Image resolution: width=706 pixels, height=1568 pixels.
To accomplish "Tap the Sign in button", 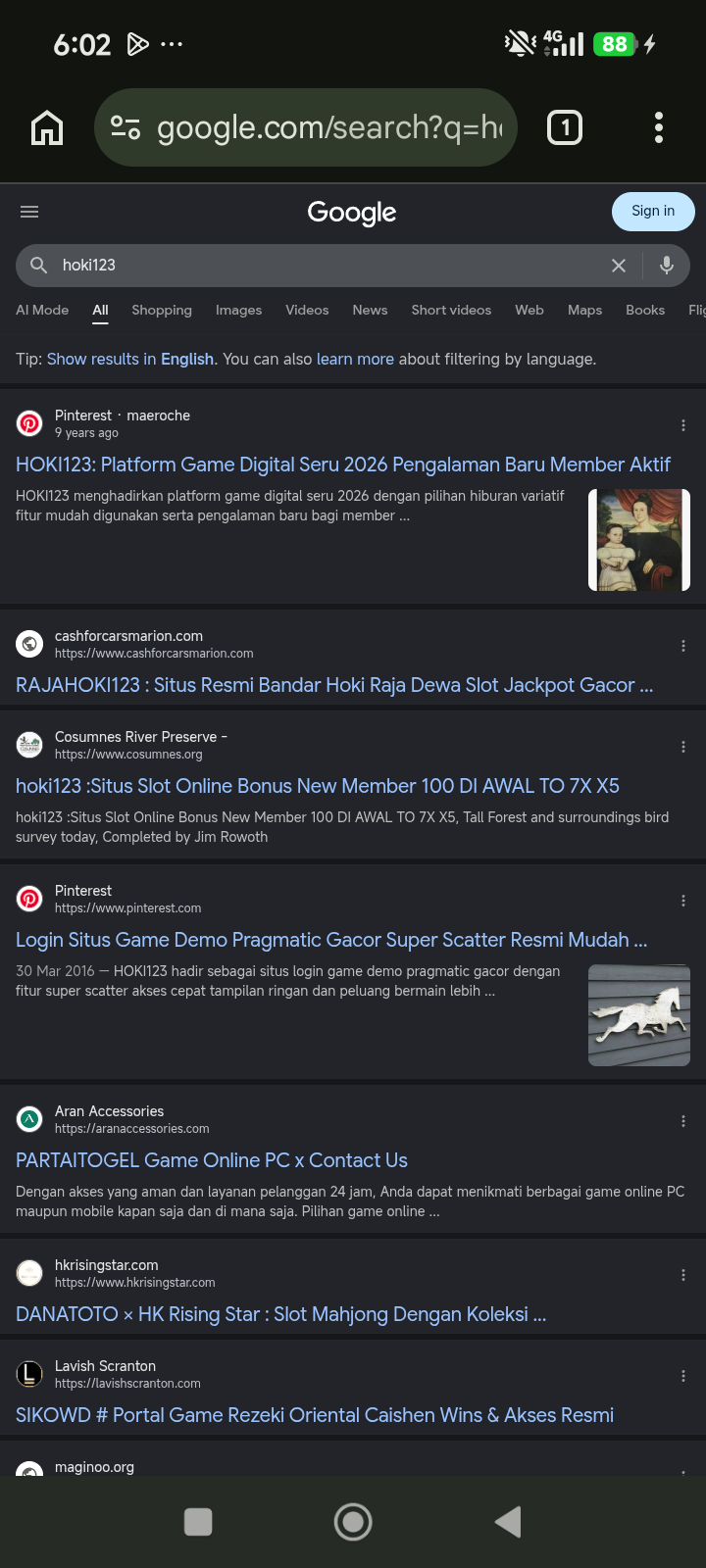I will pyautogui.click(x=653, y=211).
